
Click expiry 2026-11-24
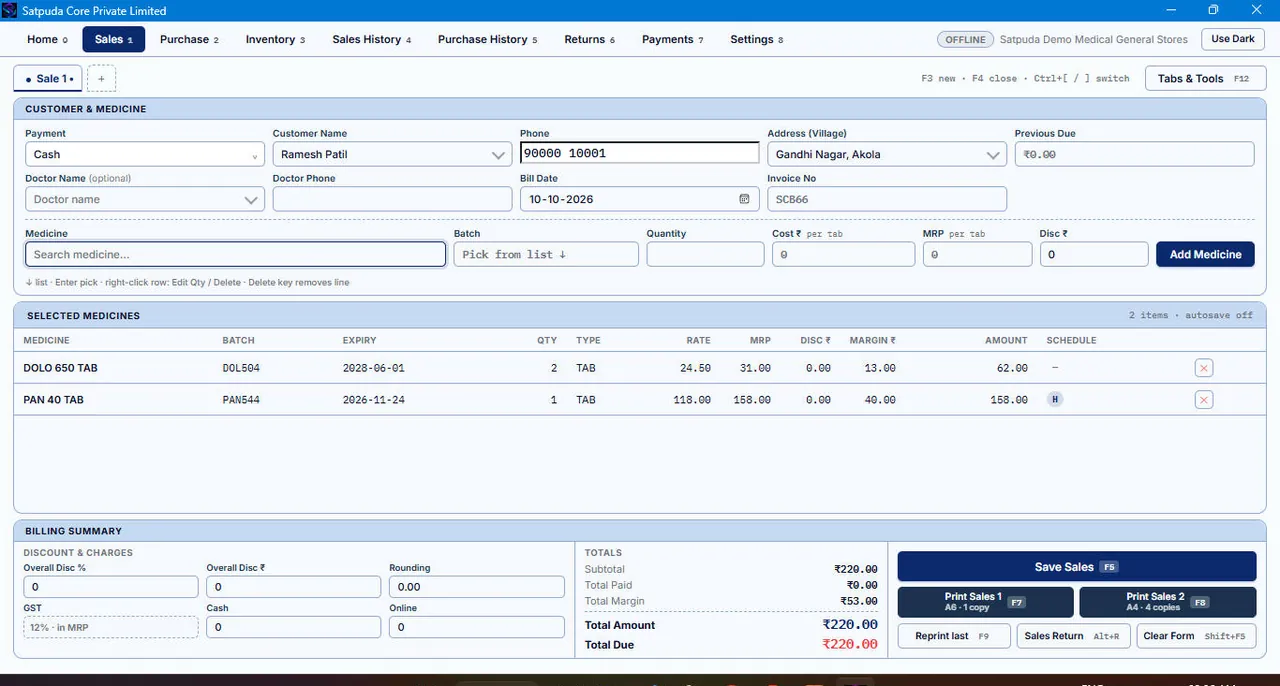[373, 400]
